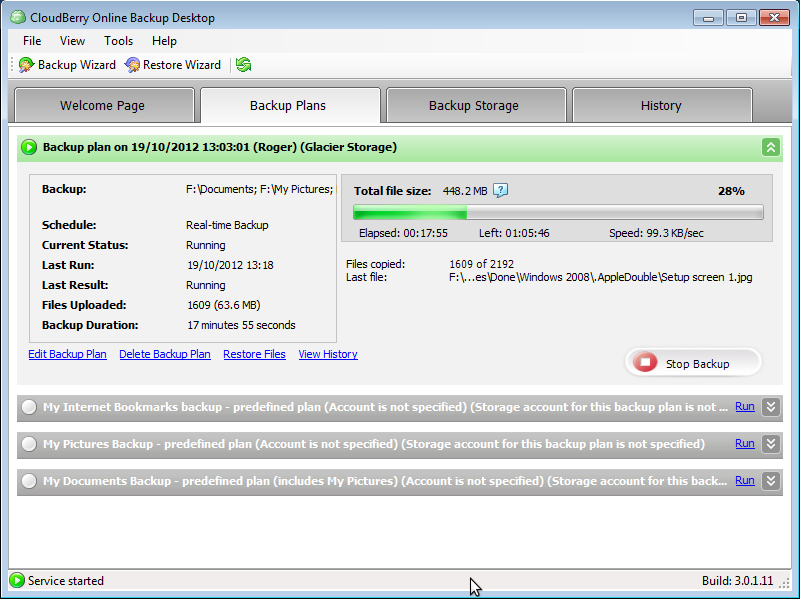The width and height of the screenshot is (800, 599).
Task: Minimize the CloudBerry window
Action: tap(708, 18)
